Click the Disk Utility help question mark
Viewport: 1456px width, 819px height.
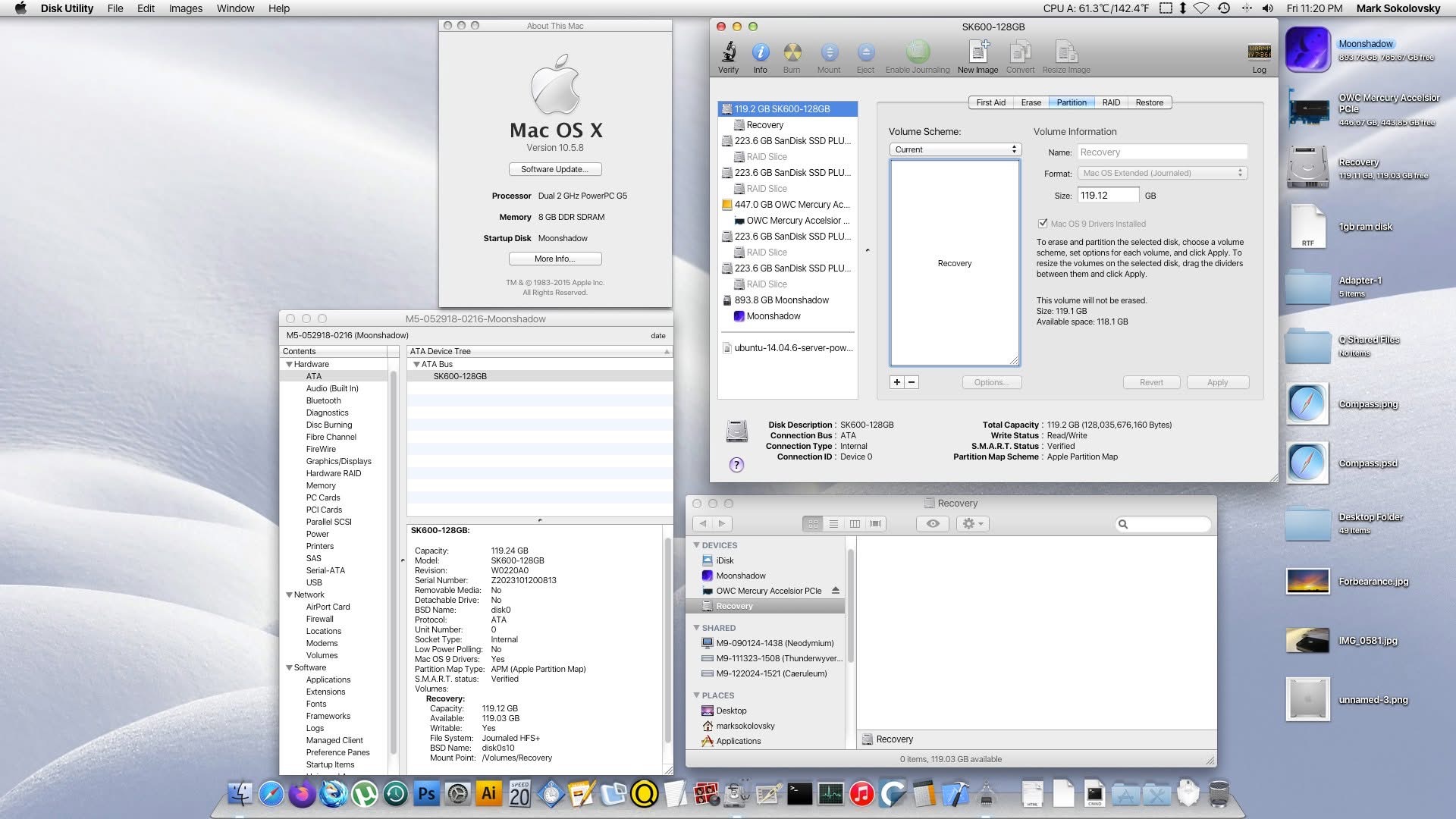(736, 465)
